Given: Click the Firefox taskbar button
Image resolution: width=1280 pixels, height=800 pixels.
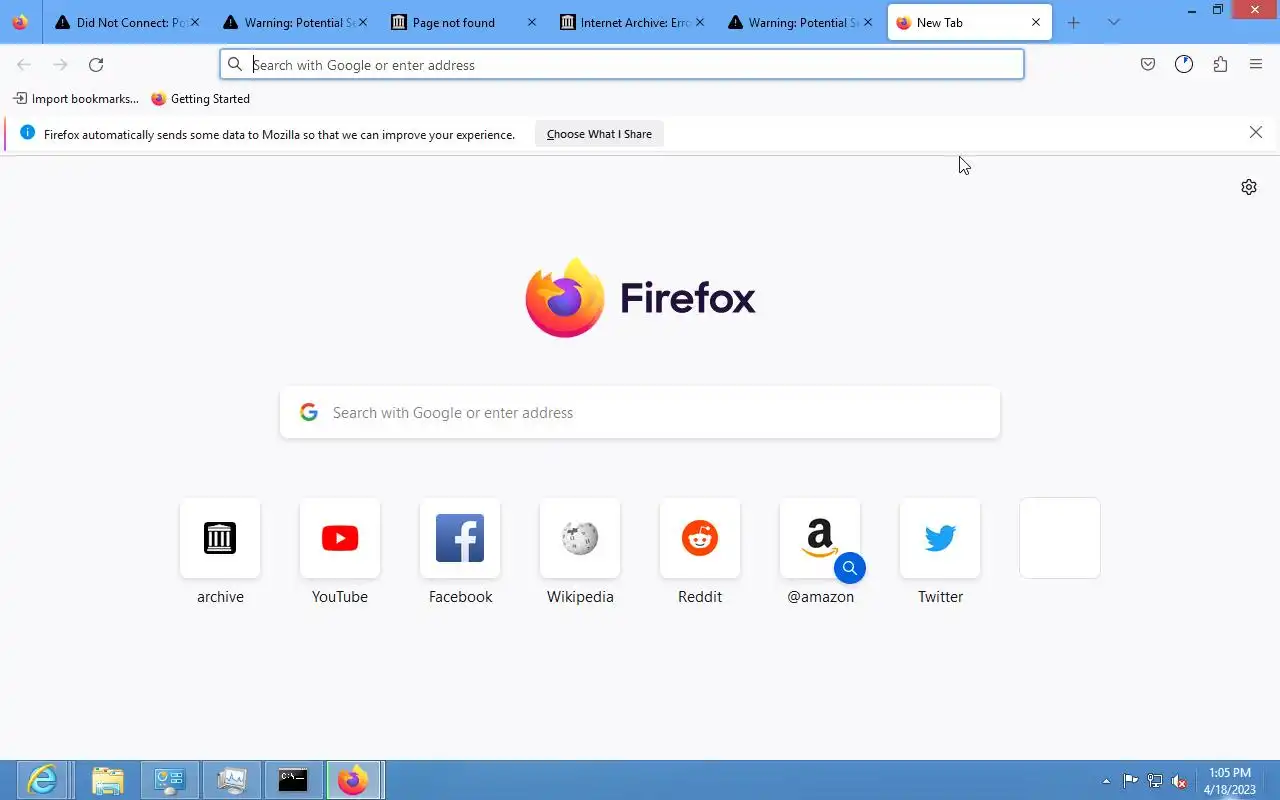Looking at the screenshot, I should click(352, 780).
